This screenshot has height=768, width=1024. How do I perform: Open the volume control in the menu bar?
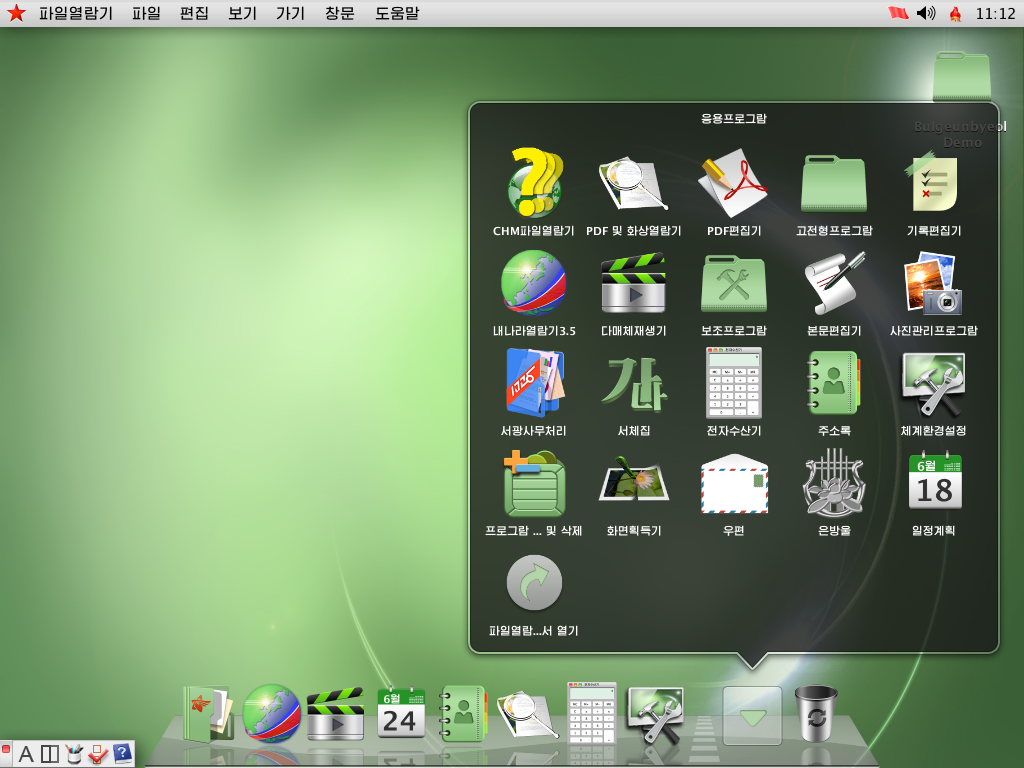tap(926, 12)
